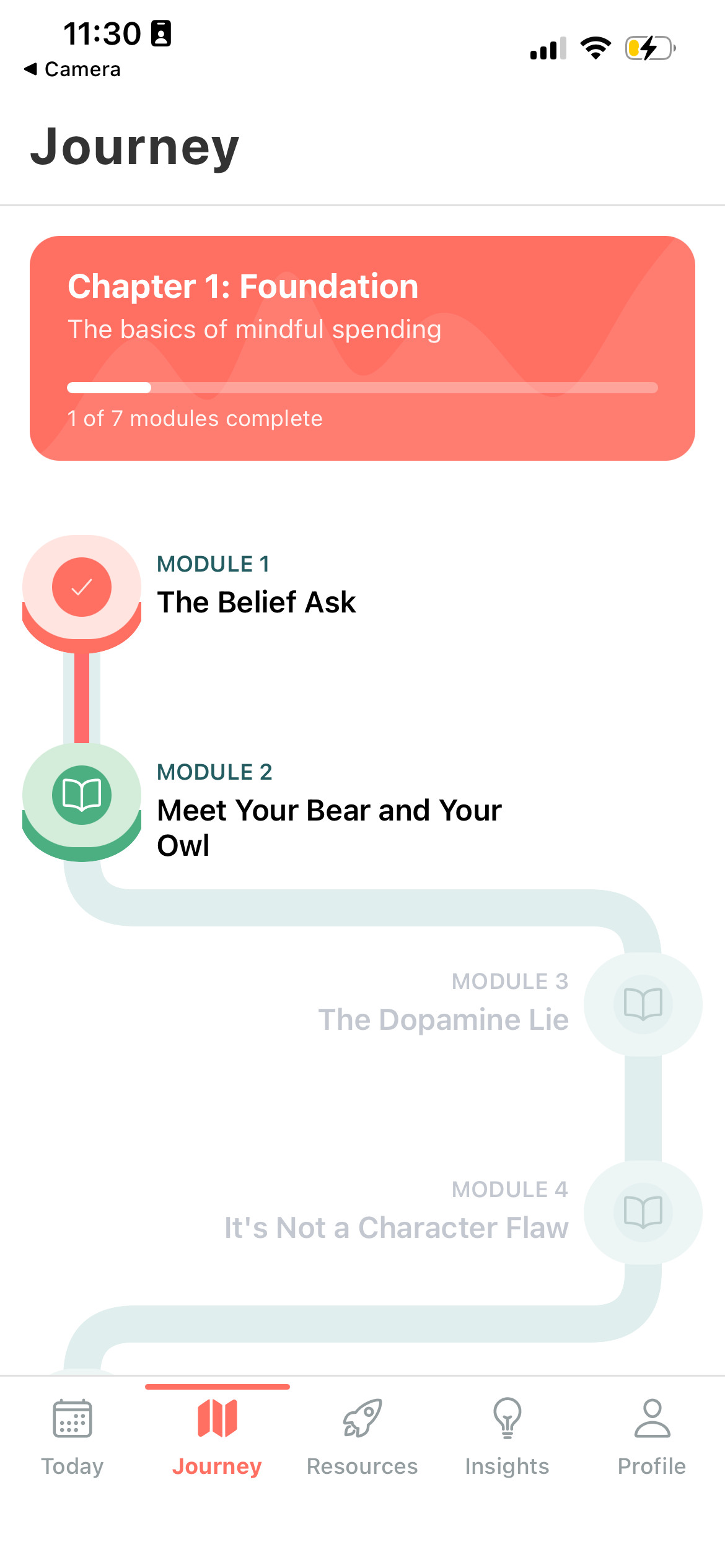Tap the Journey map icon
This screenshot has height=1568, width=725.
tap(217, 1418)
